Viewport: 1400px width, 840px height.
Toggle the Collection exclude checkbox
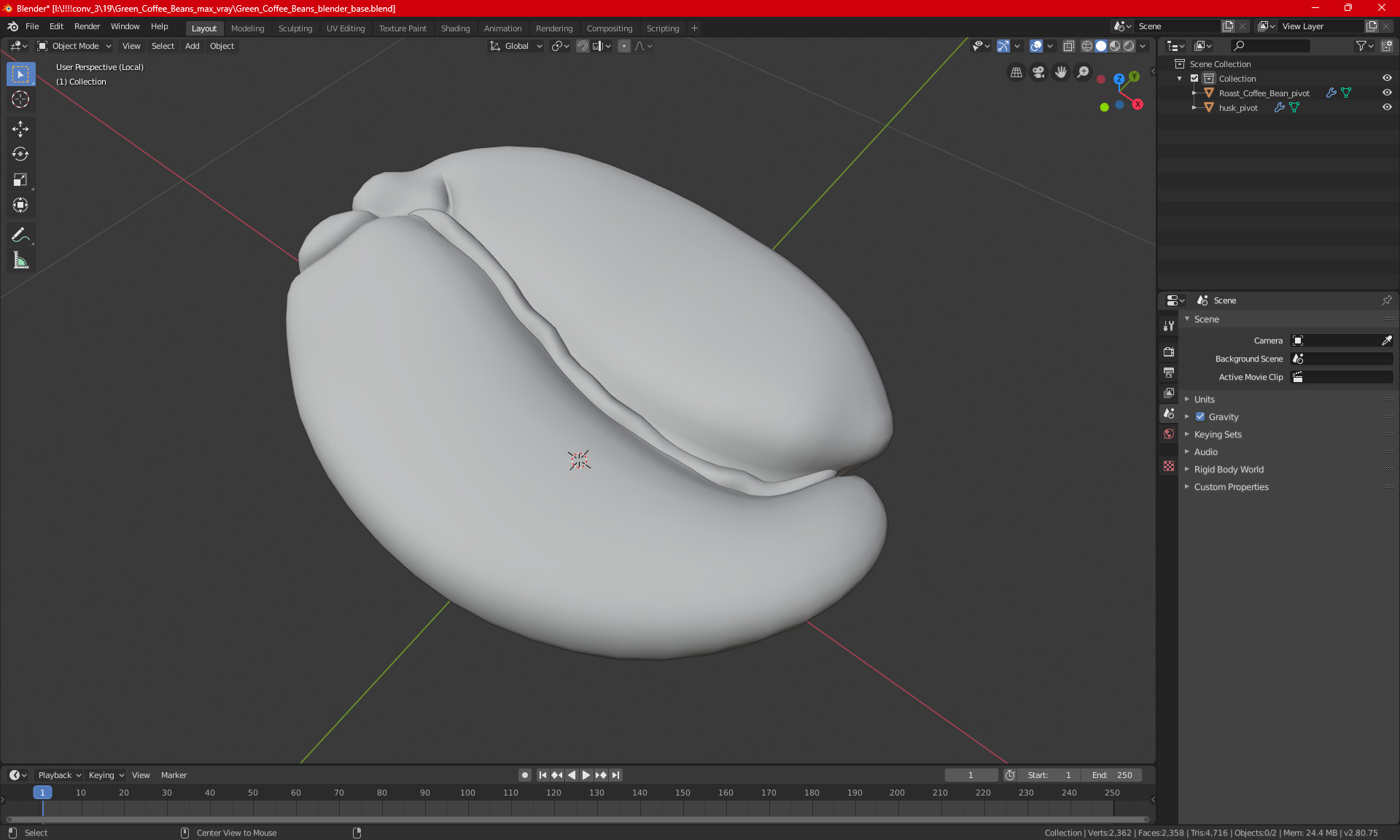pyautogui.click(x=1194, y=79)
